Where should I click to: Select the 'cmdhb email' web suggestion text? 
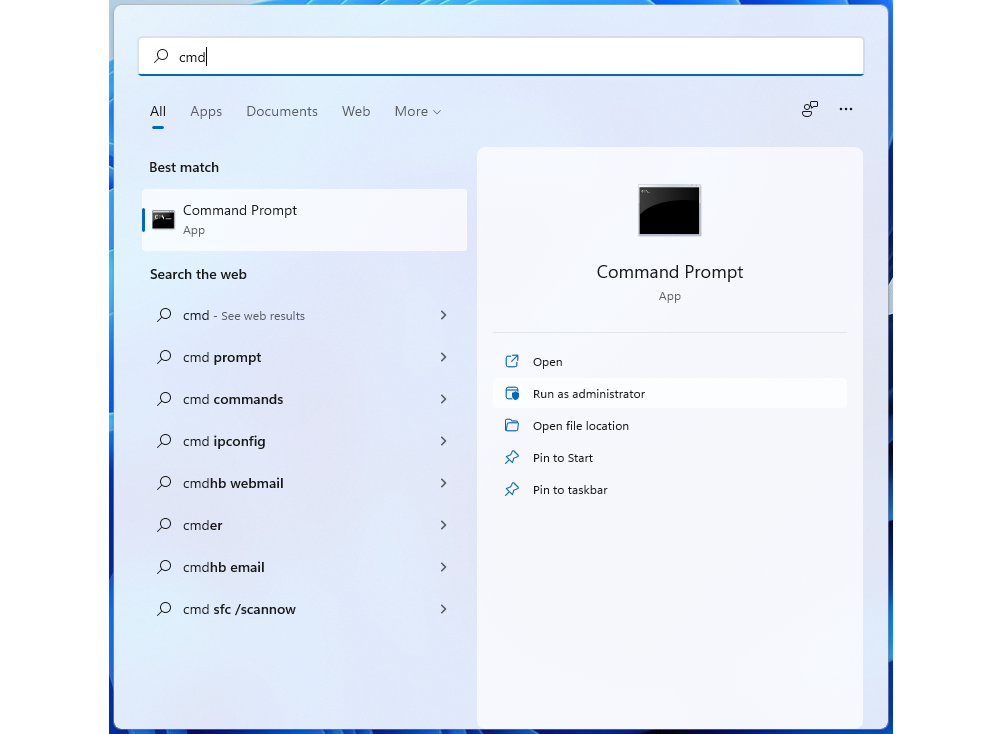pos(223,567)
